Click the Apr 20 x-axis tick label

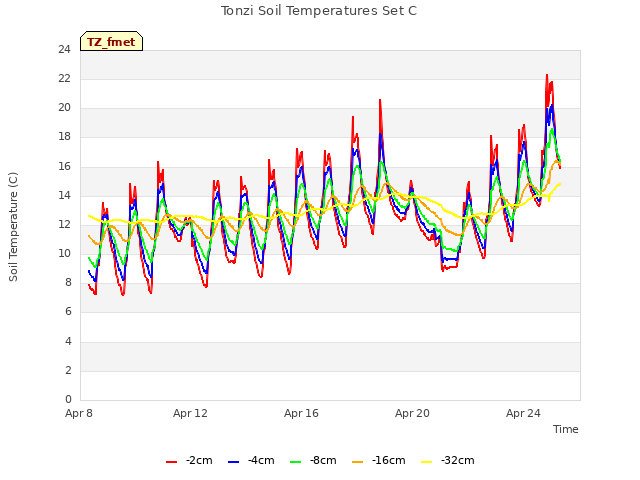point(412,413)
